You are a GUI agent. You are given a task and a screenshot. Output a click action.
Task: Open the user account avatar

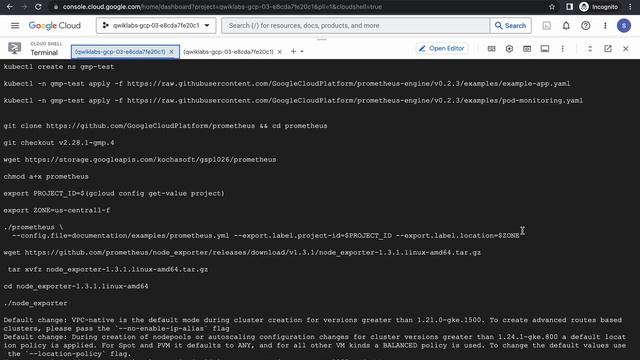pos(624,26)
